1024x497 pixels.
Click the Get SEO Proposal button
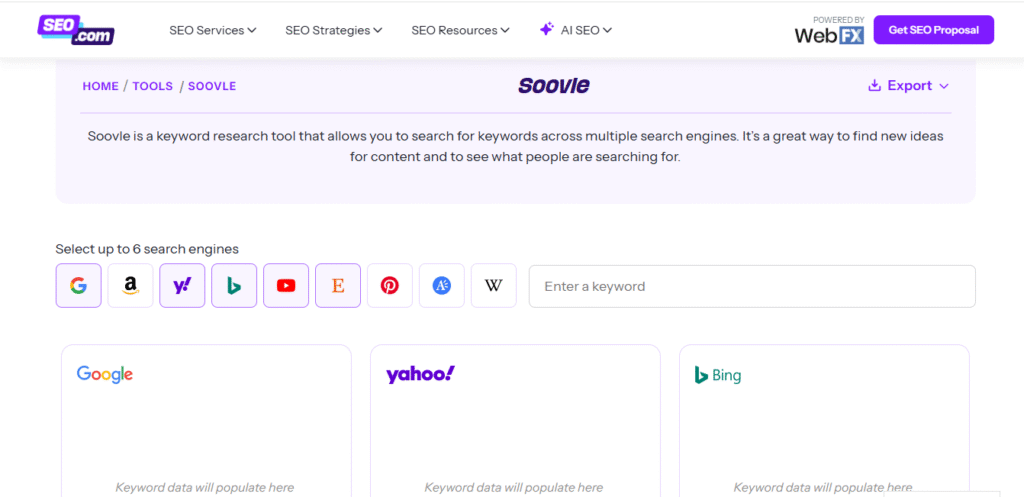(933, 30)
